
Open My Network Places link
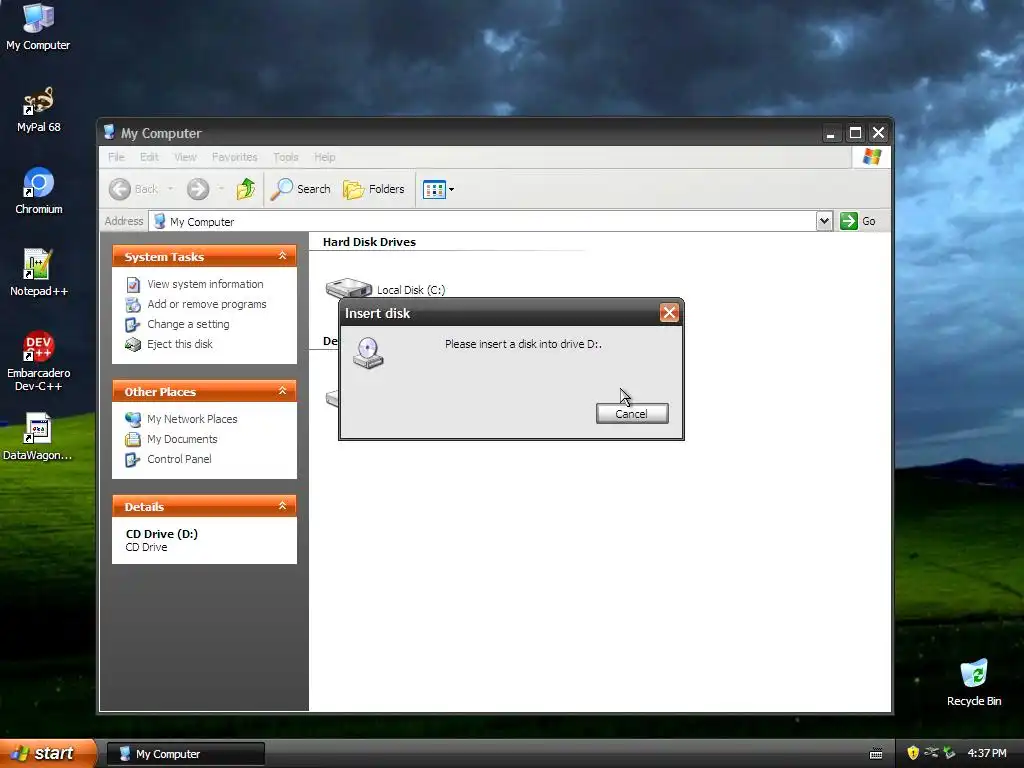[192, 419]
